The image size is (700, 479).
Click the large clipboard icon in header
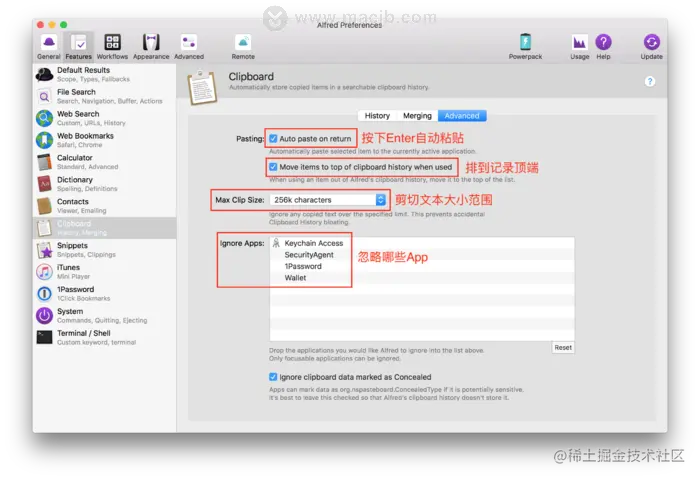(x=202, y=87)
